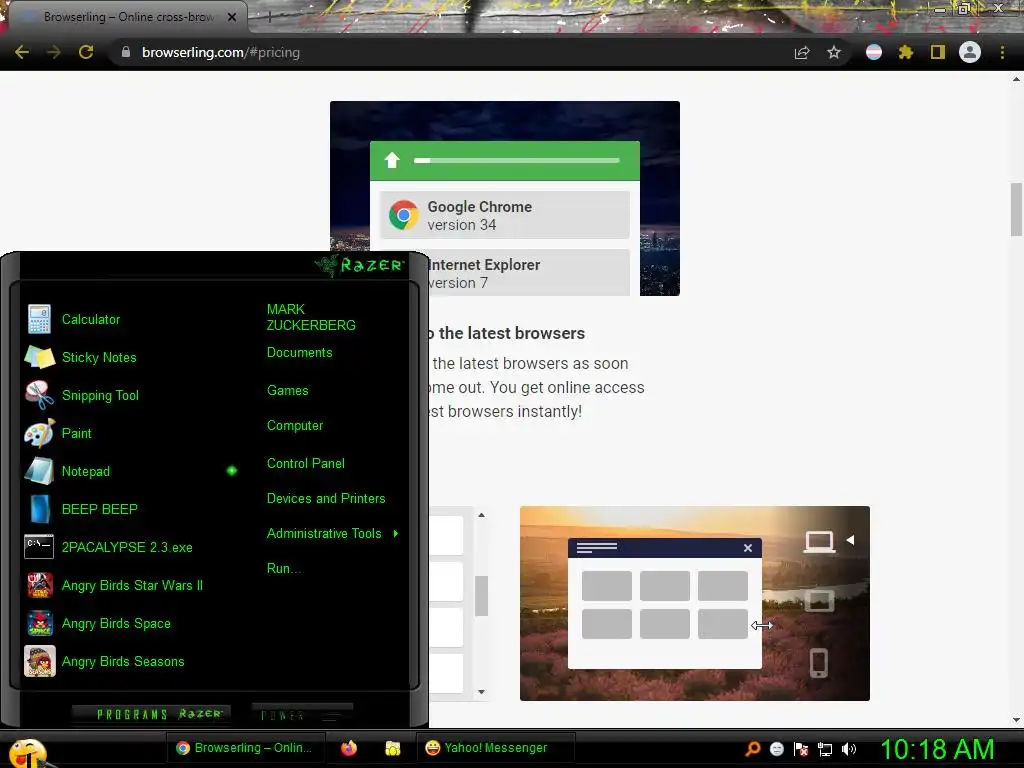Open Devices and Printers

(326, 498)
